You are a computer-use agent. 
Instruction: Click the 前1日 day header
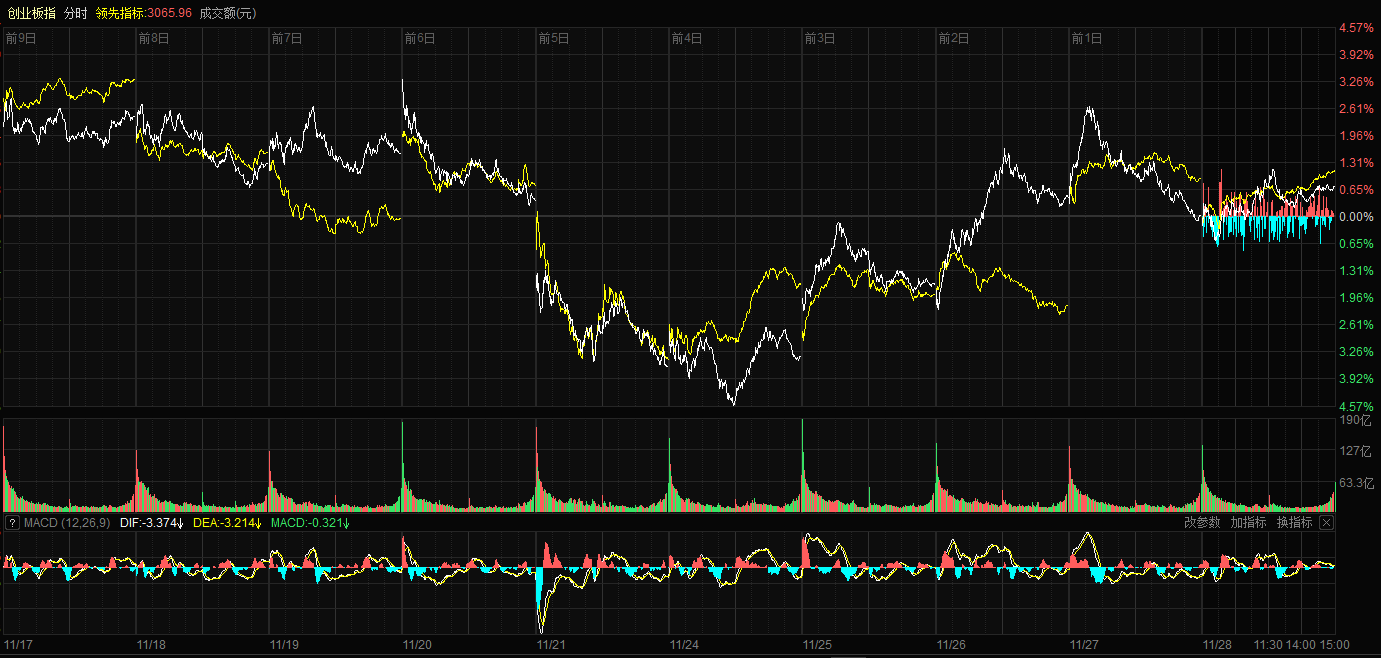[1086, 39]
